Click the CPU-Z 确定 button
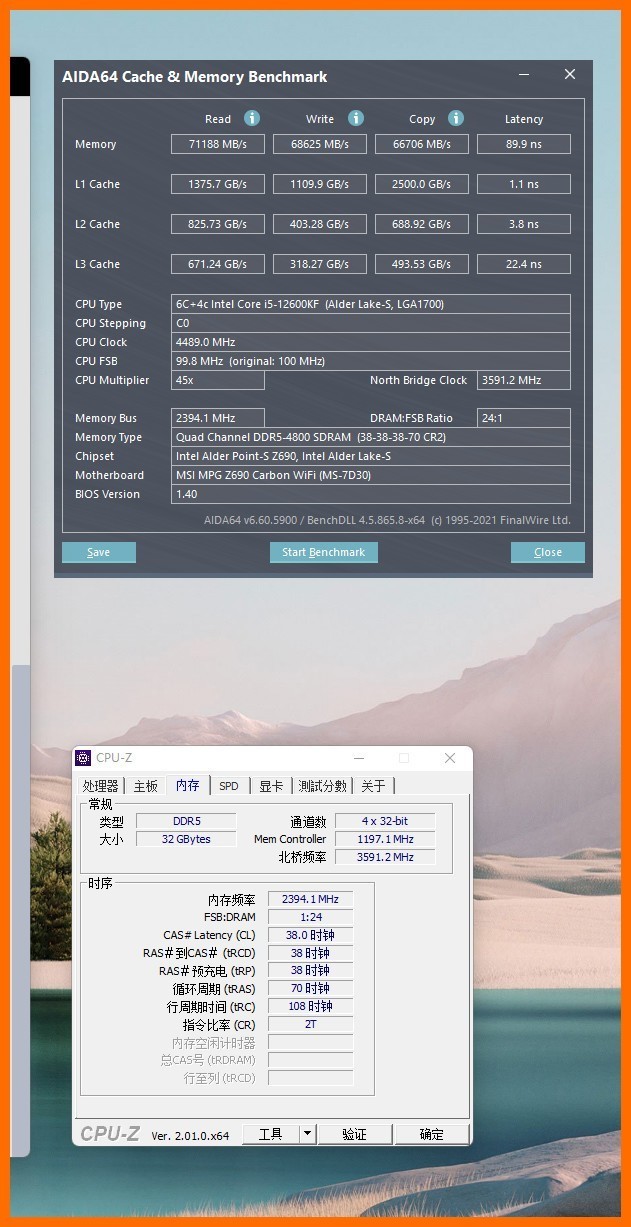This screenshot has height=1227, width=631. (x=431, y=1134)
